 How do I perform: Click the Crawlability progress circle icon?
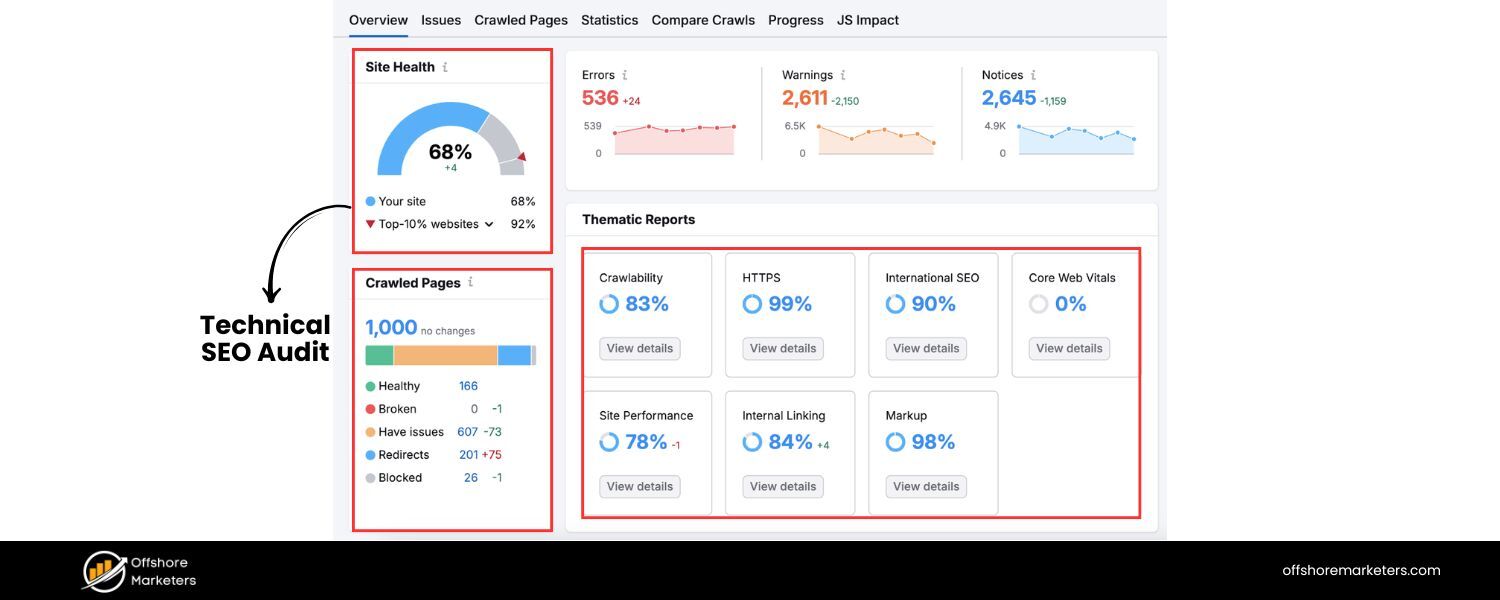pos(609,303)
